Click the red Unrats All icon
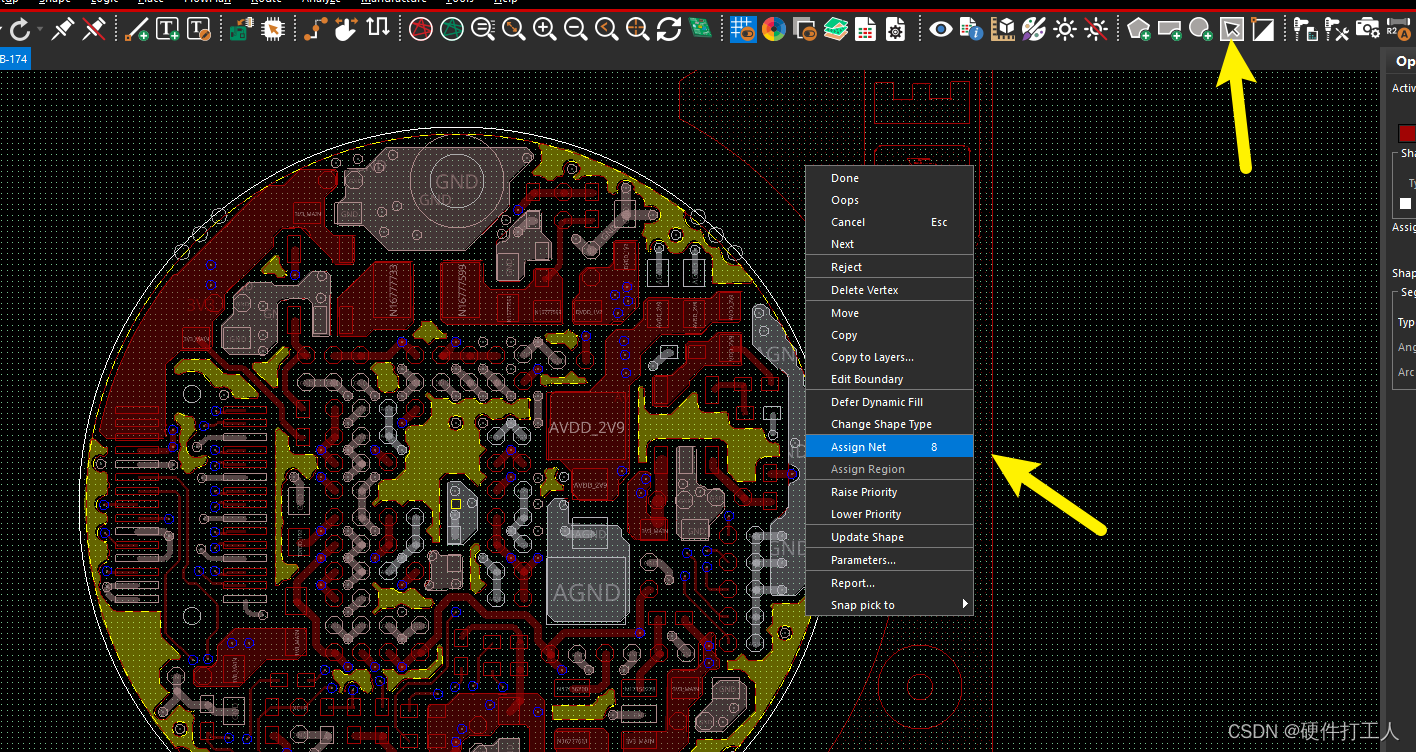 click(421, 29)
